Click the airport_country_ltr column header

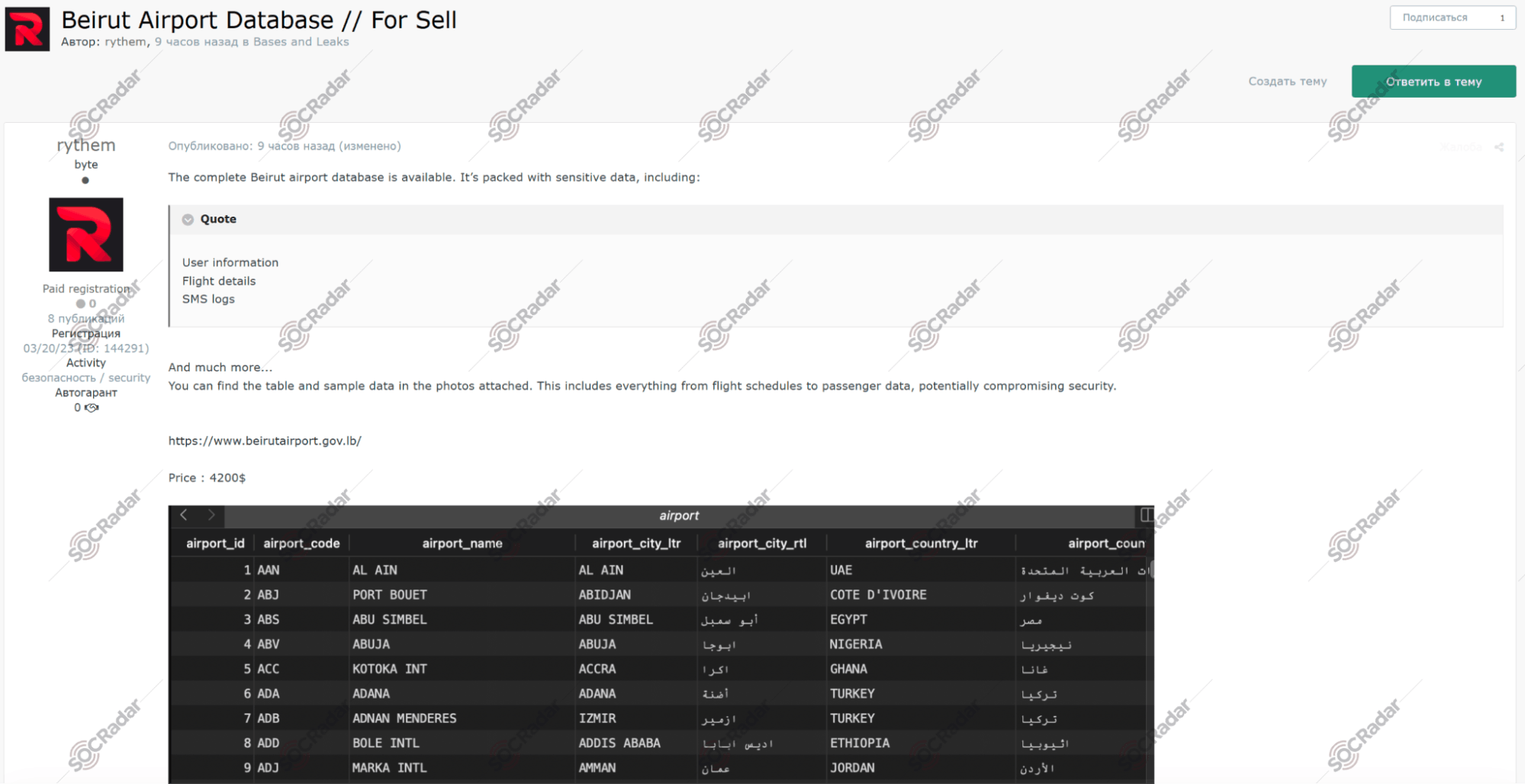click(922, 544)
